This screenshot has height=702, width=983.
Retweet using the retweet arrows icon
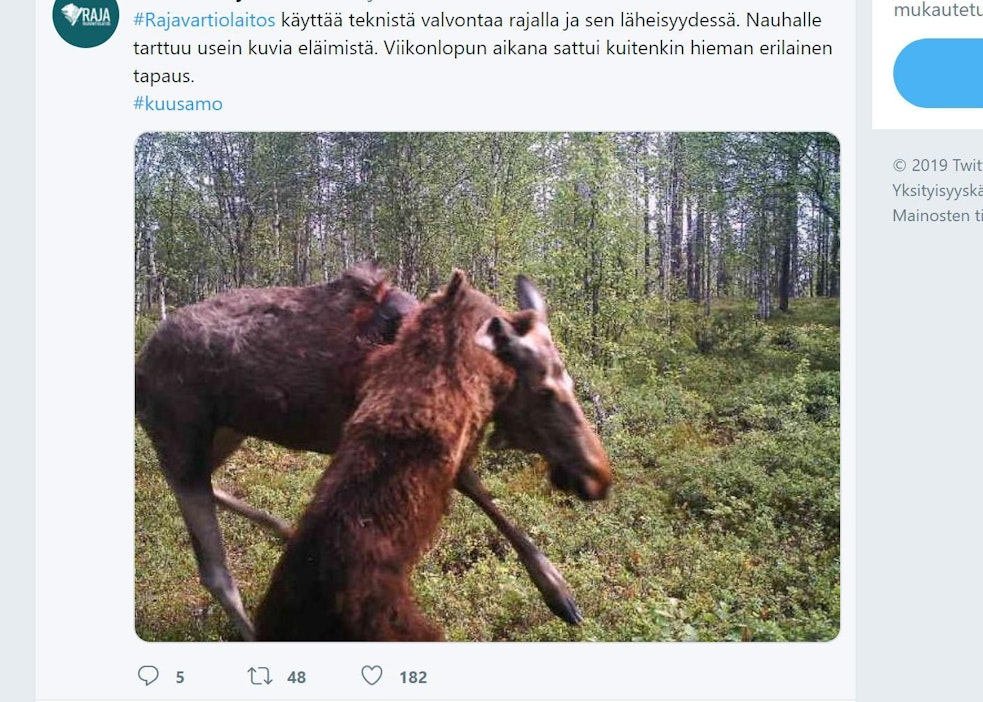tap(258, 675)
